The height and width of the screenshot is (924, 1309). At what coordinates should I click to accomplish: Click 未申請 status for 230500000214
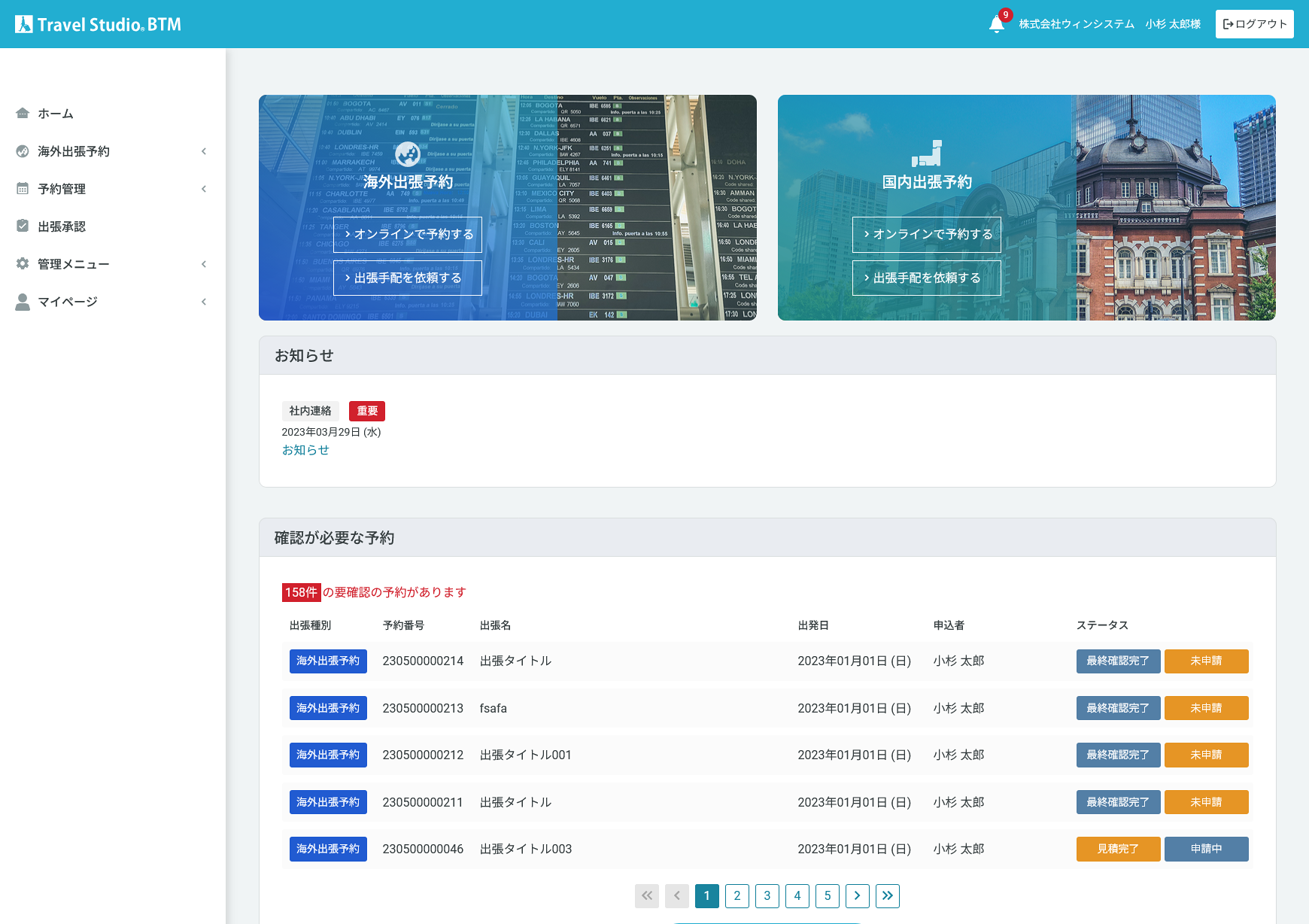1207,661
